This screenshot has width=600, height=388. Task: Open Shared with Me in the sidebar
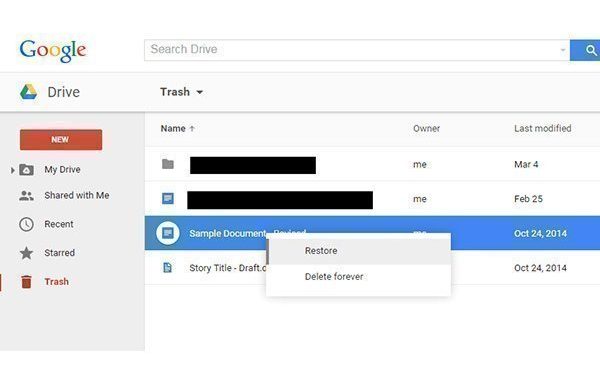pyautogui.click(x=77, y=196)
